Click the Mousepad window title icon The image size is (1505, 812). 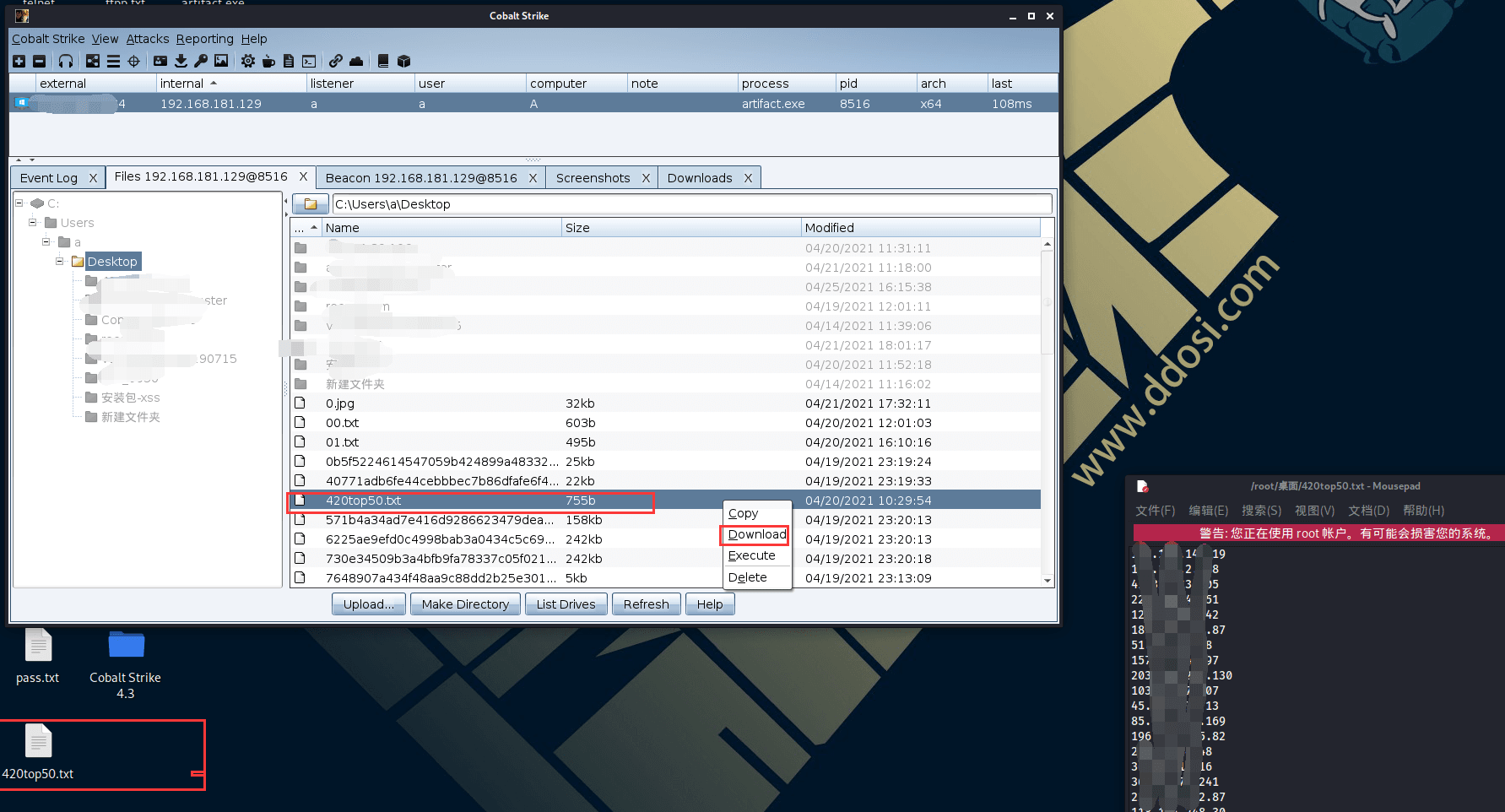coord(1143,486)
